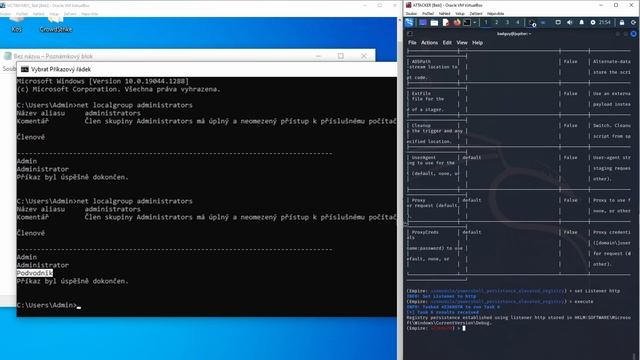Open the File menu in Kali terminal

click(x=412, y=42)
